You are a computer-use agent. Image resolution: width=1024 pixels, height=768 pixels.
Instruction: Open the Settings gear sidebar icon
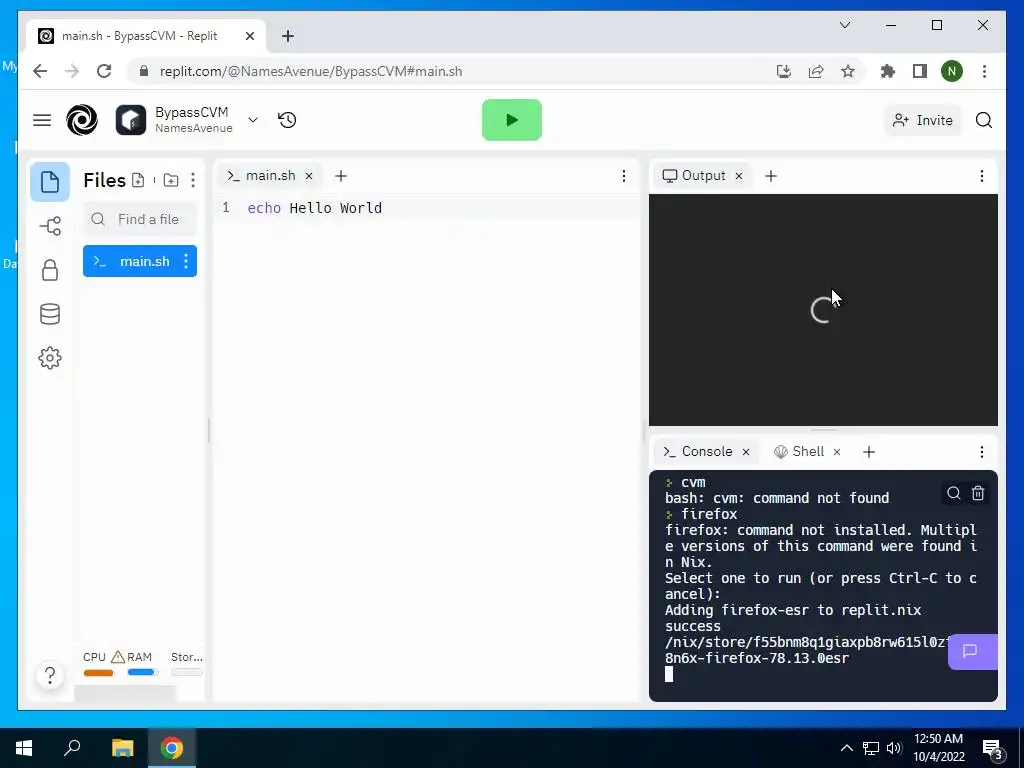(x=50, y=358)
